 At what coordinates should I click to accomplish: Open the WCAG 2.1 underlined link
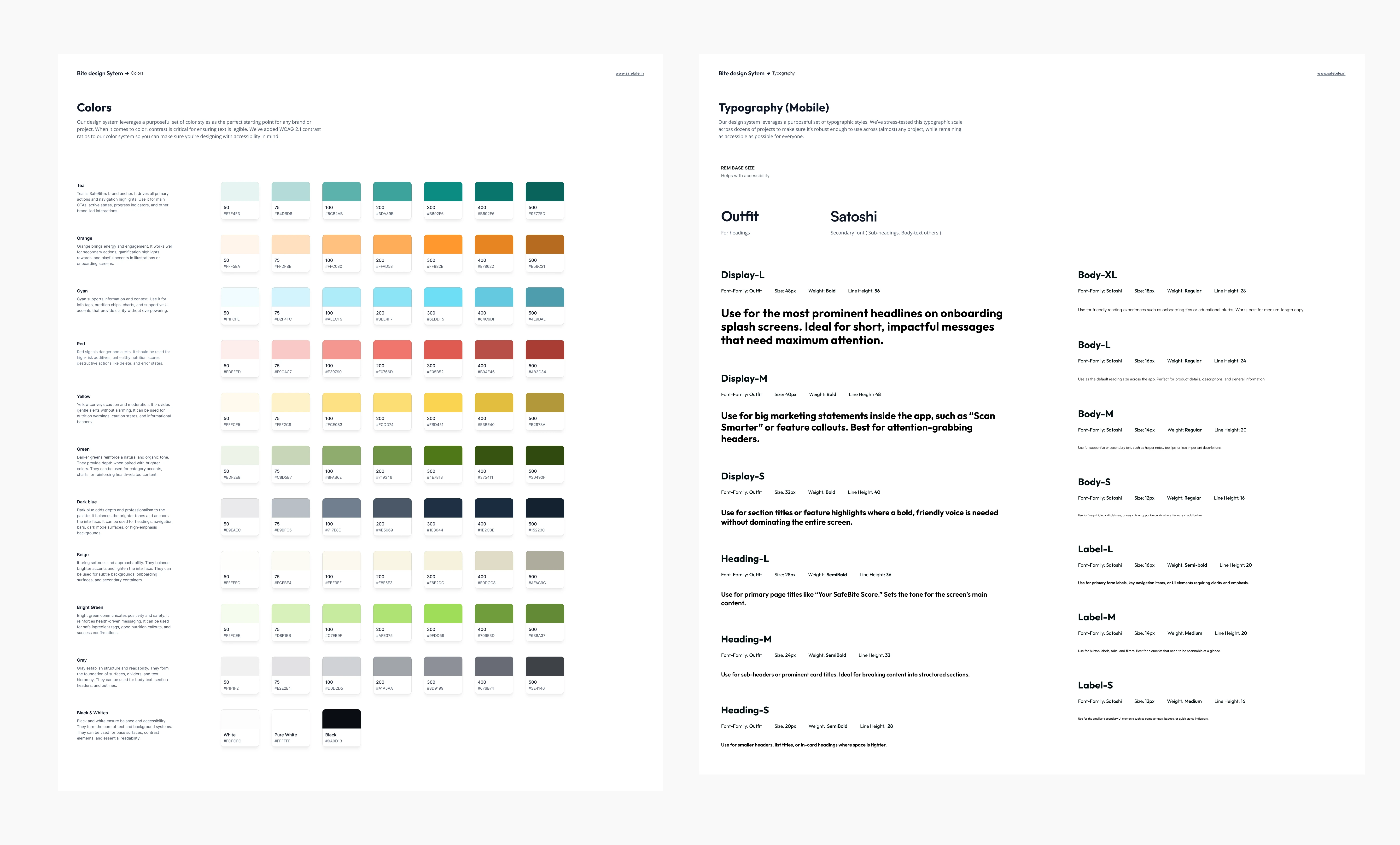pyautogui.click(x=290, y=129)
